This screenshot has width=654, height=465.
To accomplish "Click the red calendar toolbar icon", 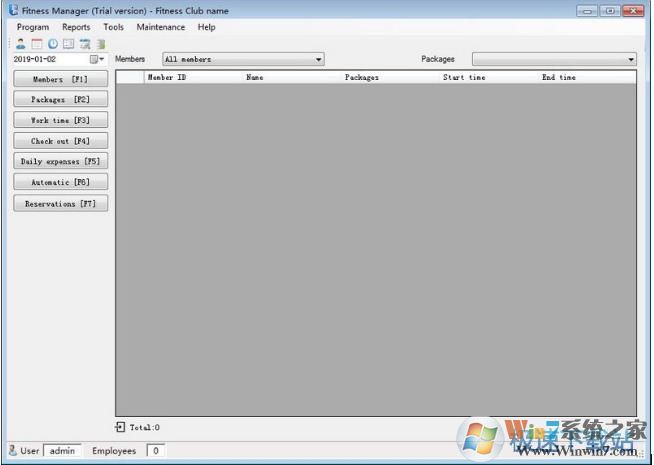I will coord(37,44).
